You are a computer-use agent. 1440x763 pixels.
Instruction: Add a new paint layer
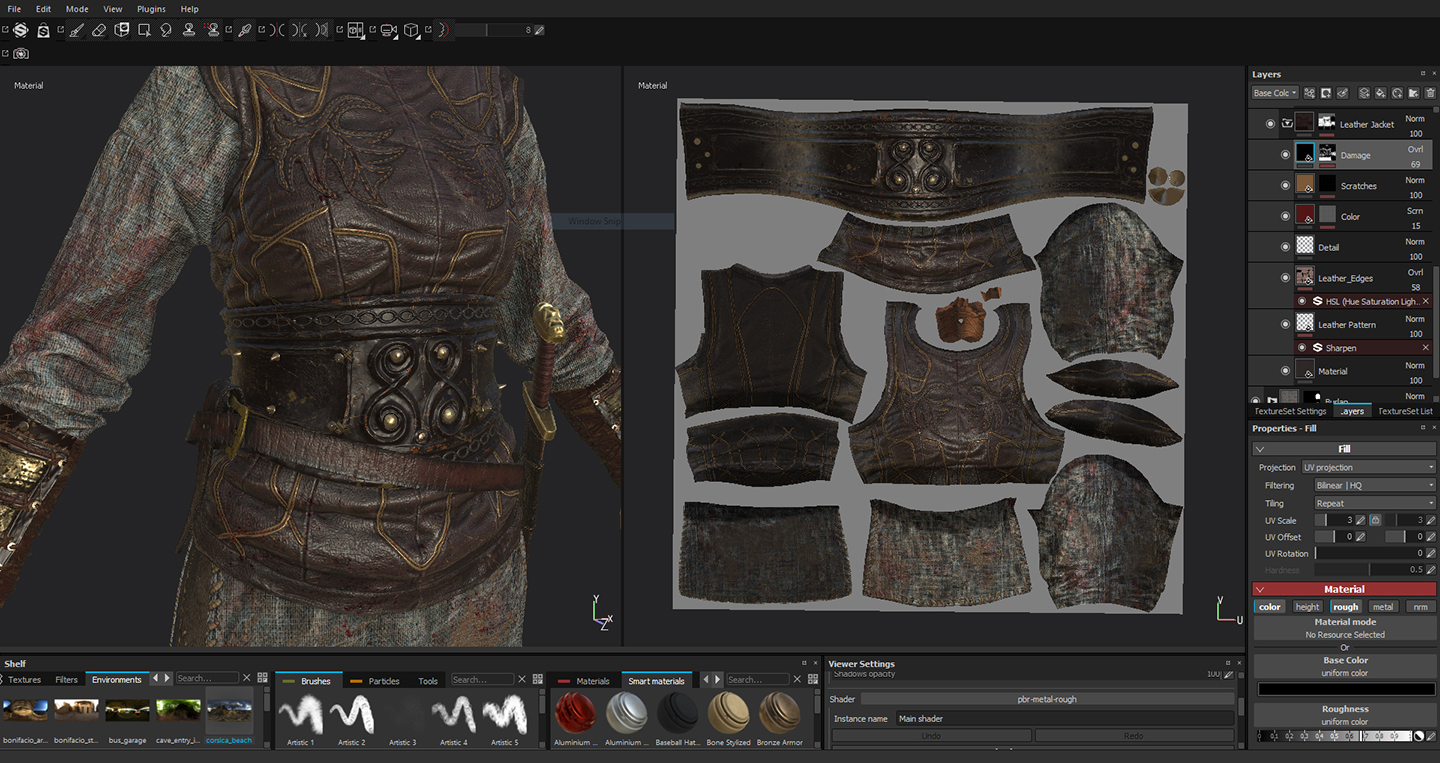pyautogui.click(x=1364, y=93)
